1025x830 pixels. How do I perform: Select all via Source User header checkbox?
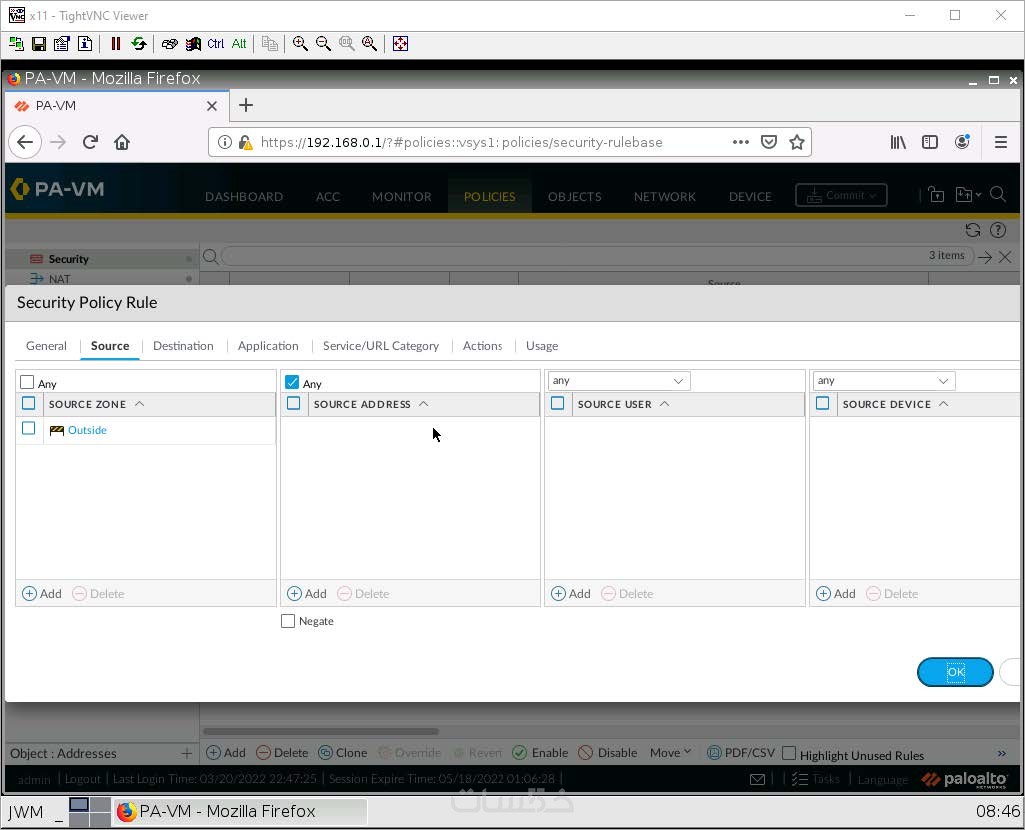558,403
